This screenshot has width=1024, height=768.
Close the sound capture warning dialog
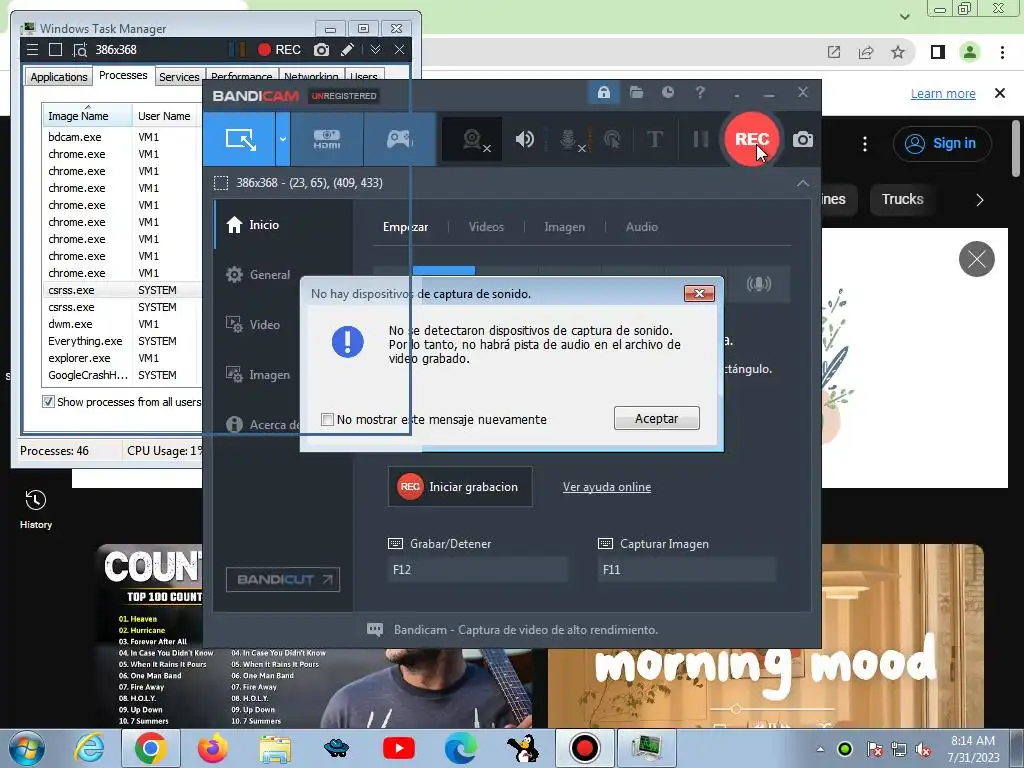point(699,294)
